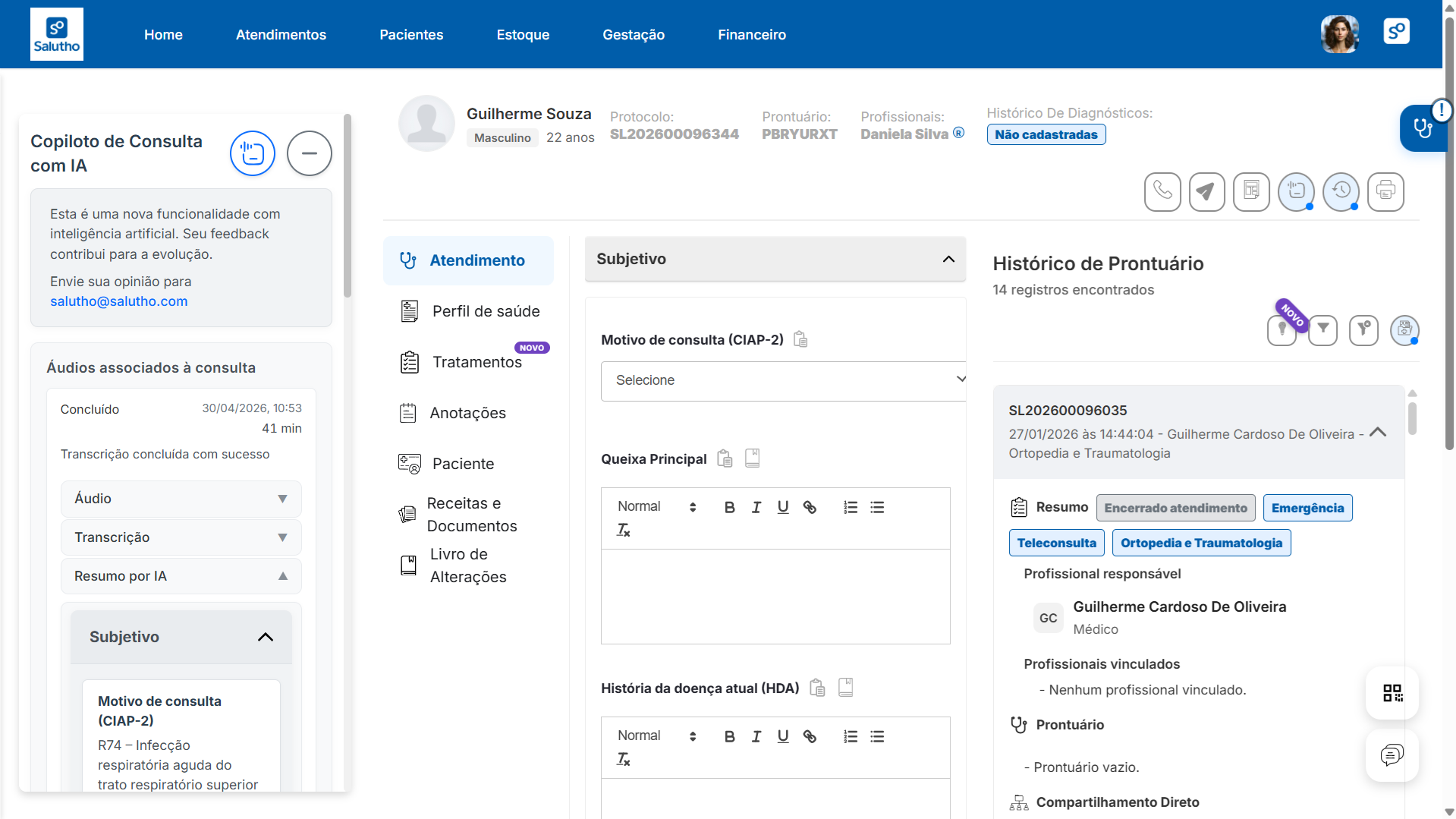Collapse record SL202600096035 in history

pyautogui.click(x=1379, y=432)
